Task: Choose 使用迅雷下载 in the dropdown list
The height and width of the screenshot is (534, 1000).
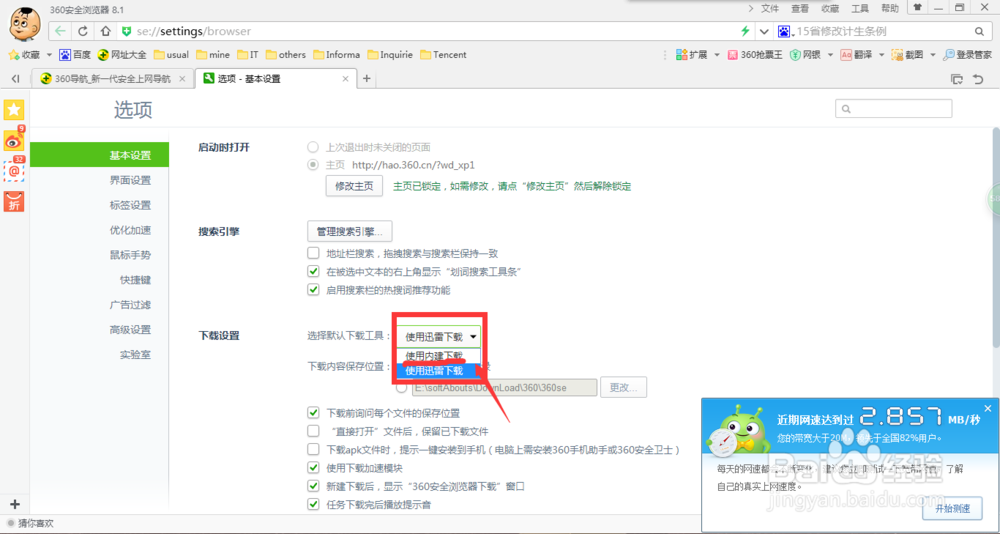Action: [439, 370]
